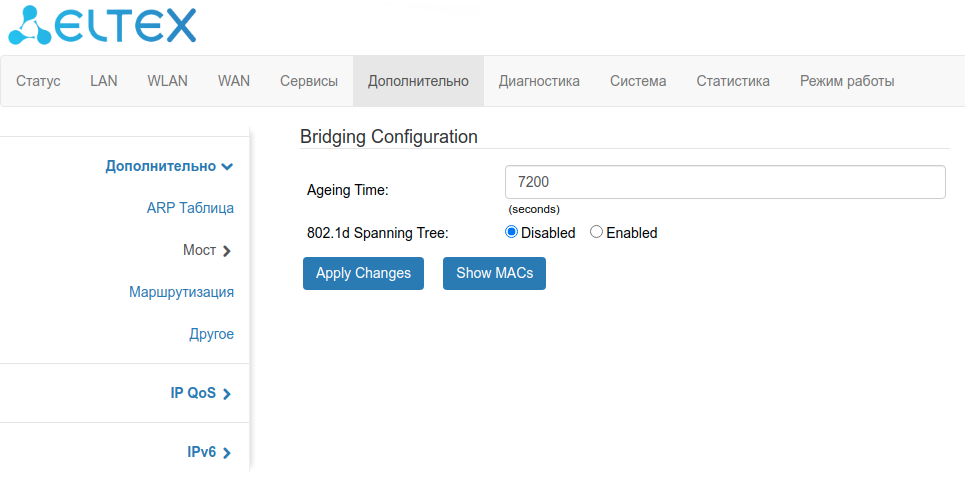Focus the Ageing Time input field
This screenshot has height=482, width=965.
click(725, 182)
